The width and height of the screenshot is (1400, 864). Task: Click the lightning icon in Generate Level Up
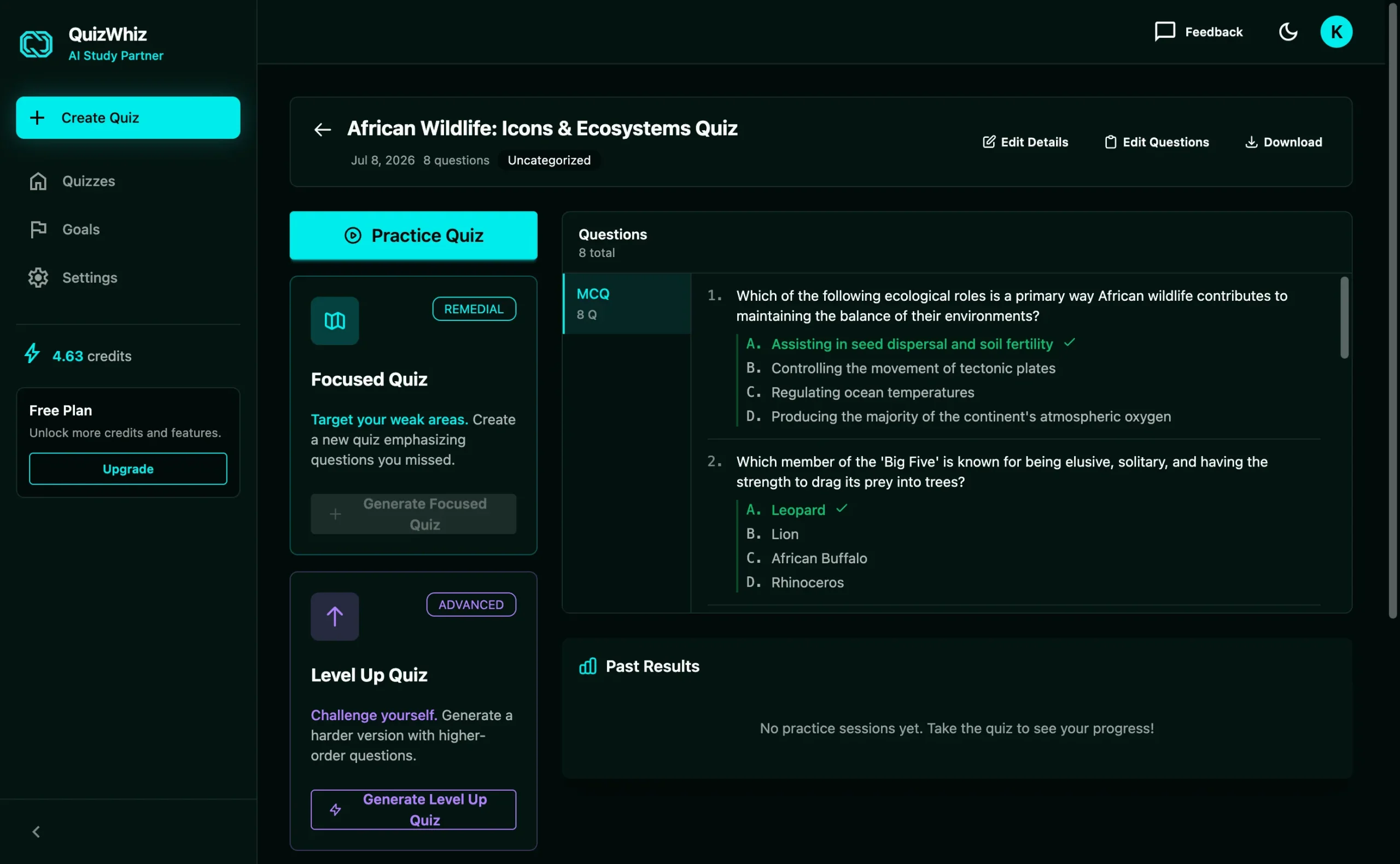pyautogui.click(x=335, y=809)
